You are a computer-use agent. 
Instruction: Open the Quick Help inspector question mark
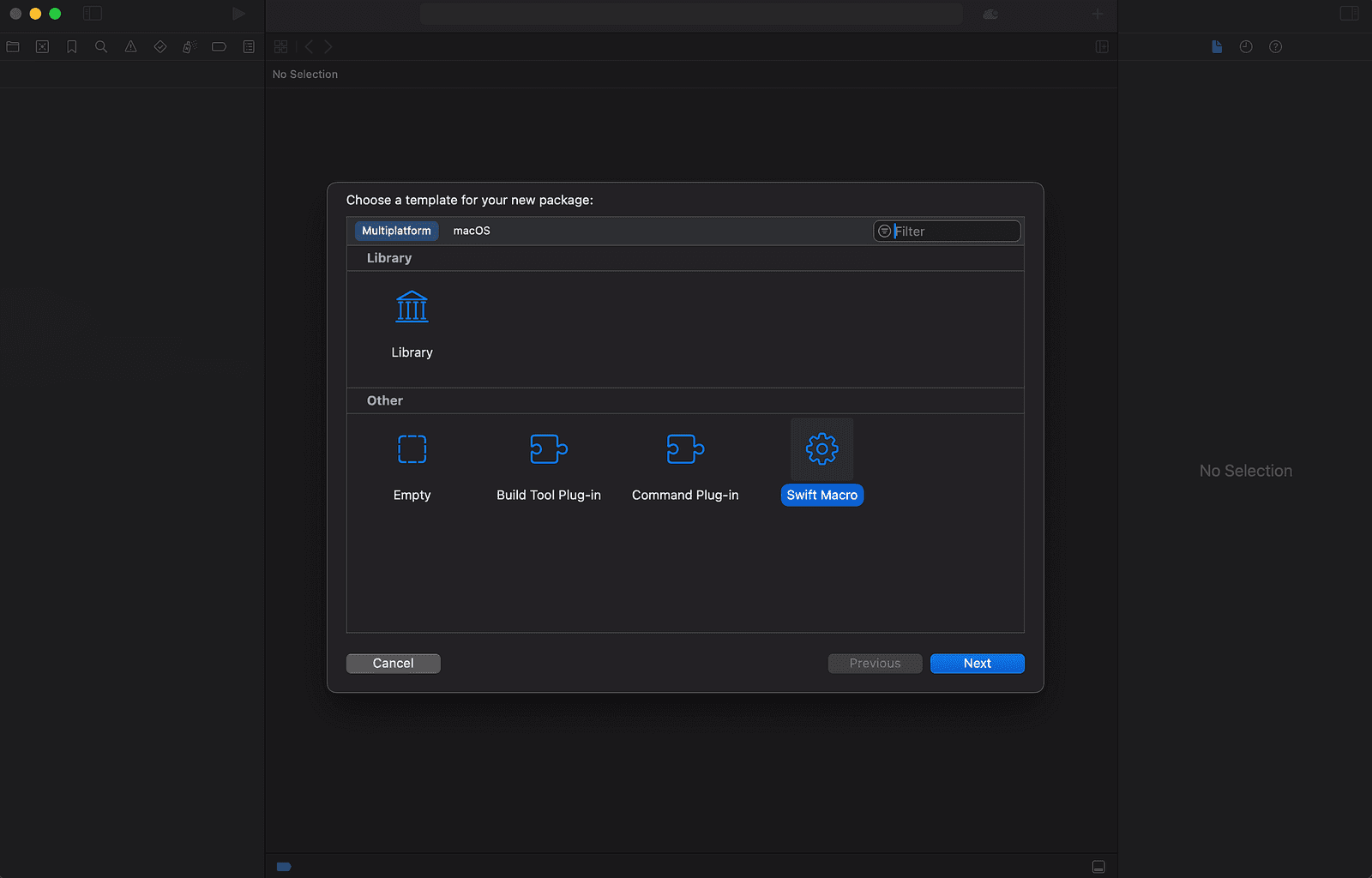[1276, 46]
